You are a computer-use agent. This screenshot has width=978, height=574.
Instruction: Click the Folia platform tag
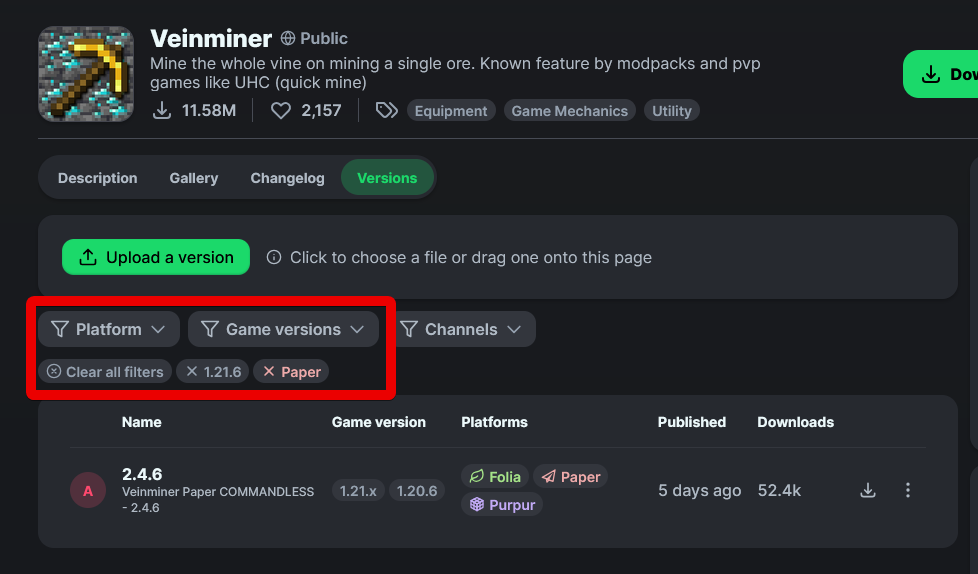495,477
